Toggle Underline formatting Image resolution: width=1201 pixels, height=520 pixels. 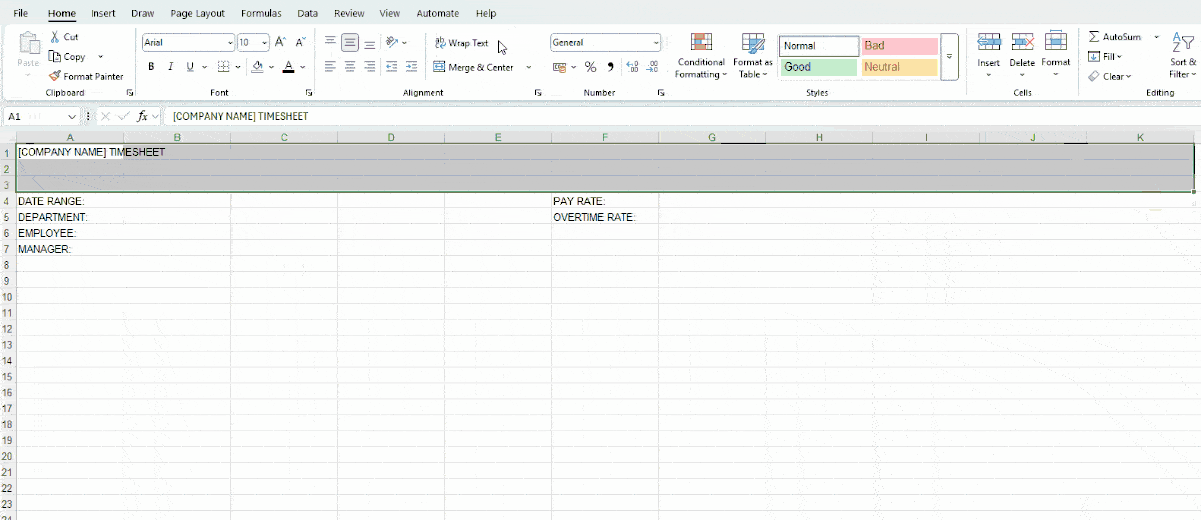(190, 67)
